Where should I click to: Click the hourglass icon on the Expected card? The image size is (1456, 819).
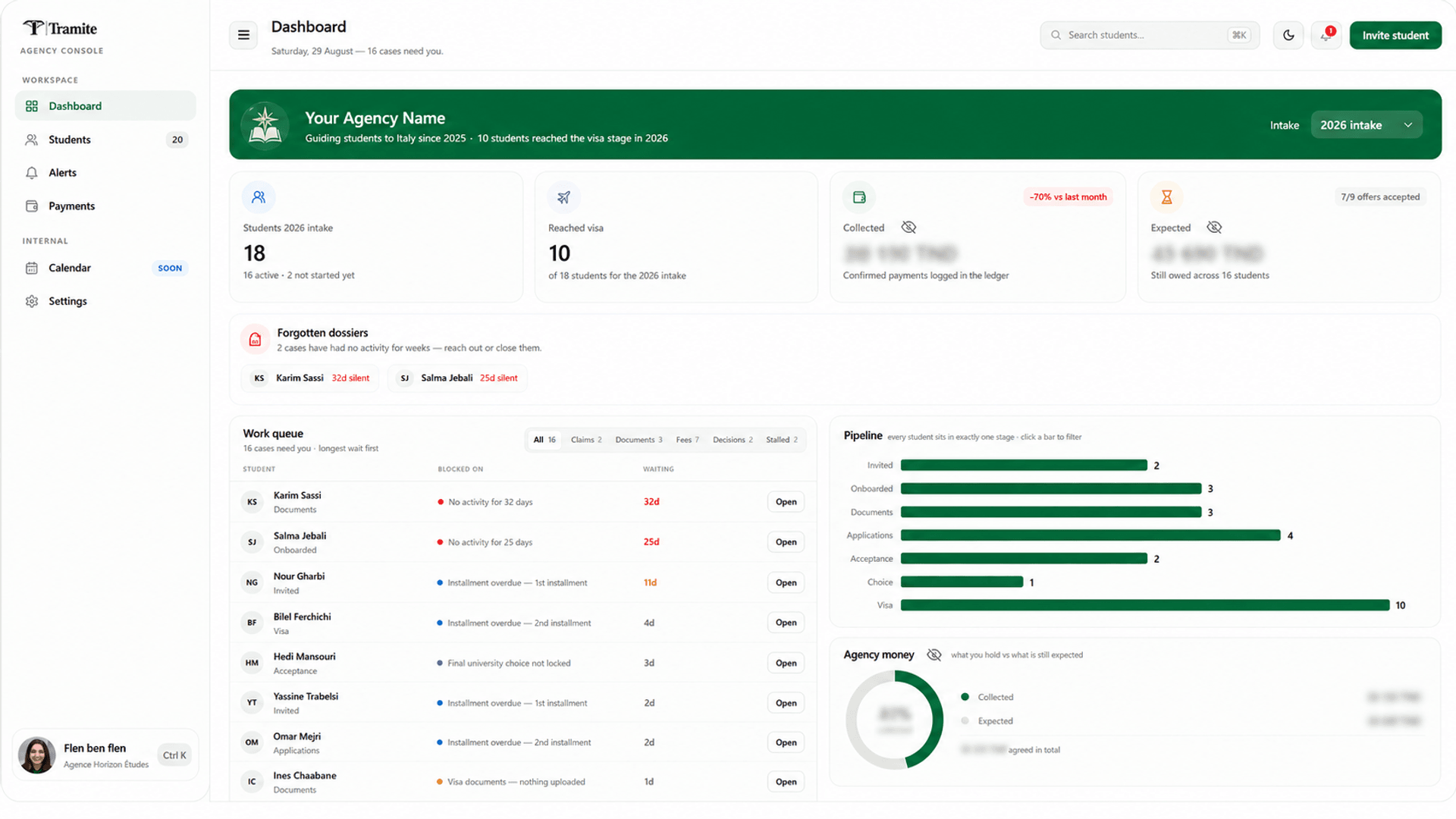tap(1167, 197)
